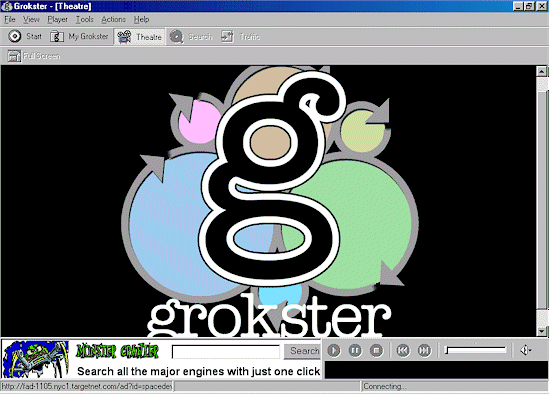Screen dimensions: 550x395
Task: Click the Start disc icon
Action: pos(14,36)
